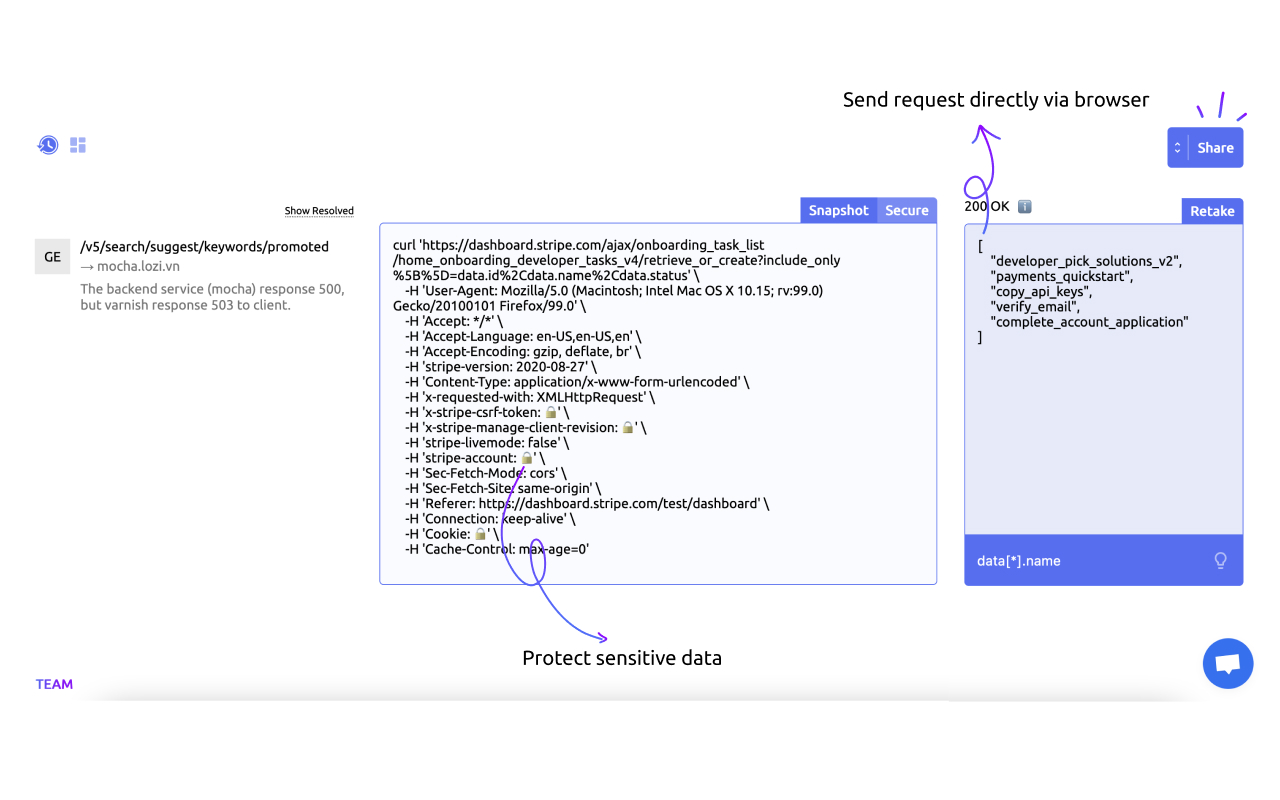Switch to the Snapshot tab

839,210
